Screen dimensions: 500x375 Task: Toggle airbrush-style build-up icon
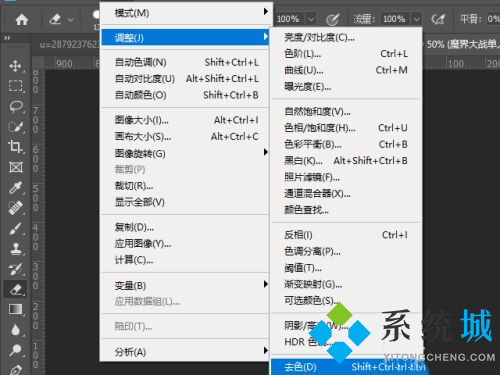438,19
